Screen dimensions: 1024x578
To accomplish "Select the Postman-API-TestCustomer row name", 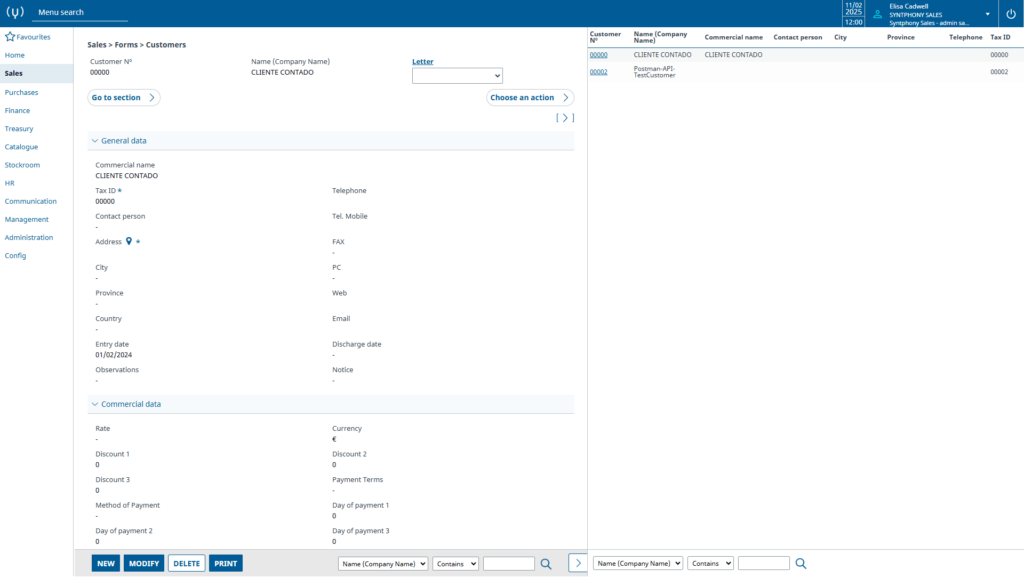I will pyautogui.click(x=654, y=72).
